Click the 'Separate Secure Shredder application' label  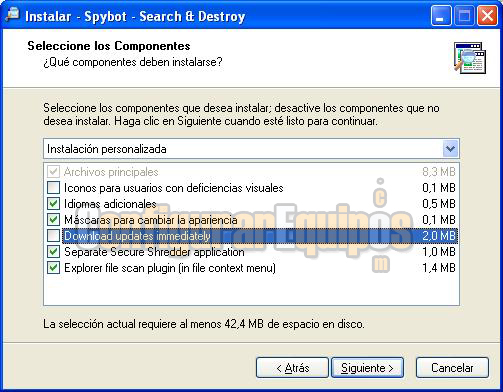[154, 252]
